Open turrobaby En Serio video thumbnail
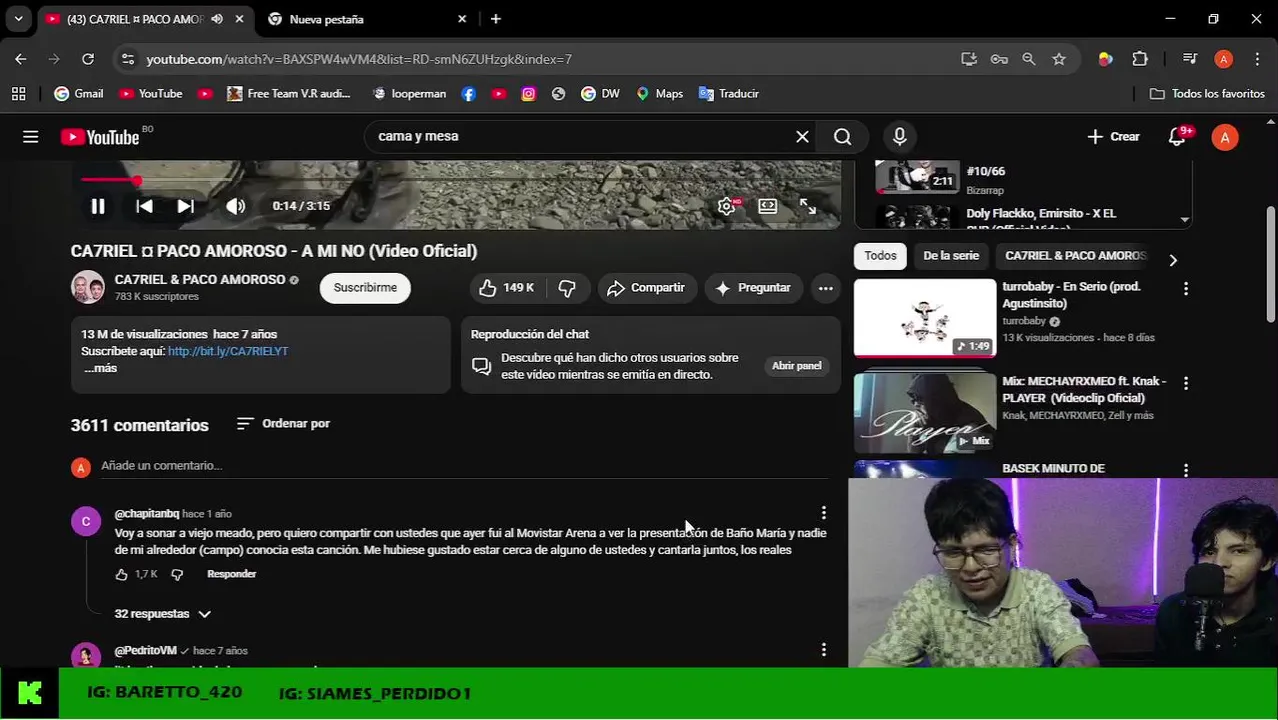 coord(925,318)
